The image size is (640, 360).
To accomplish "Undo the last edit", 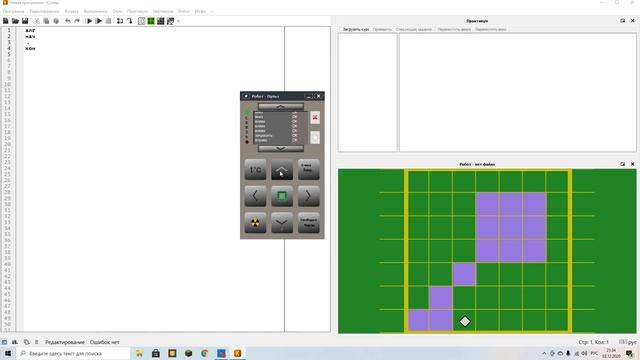I will click(68, 21).
